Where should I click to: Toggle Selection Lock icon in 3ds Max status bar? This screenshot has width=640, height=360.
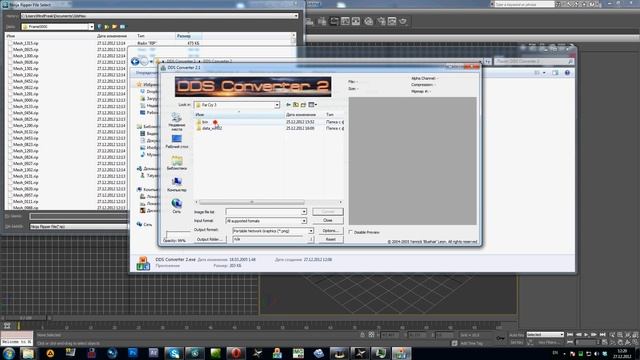pos(362,335)
